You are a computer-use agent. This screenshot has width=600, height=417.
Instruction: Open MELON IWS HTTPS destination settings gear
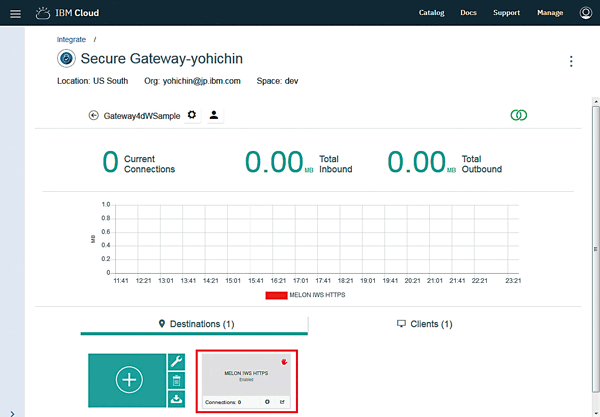pos(267,402)
